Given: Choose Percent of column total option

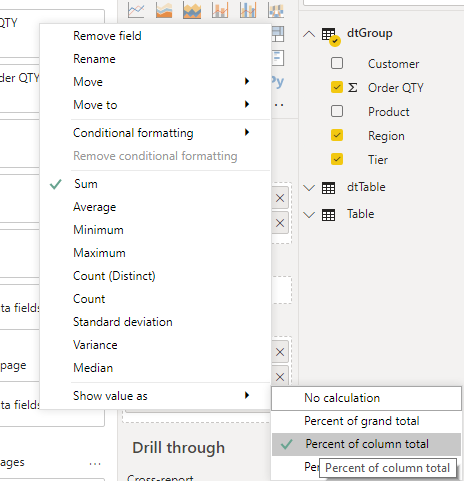Looking at the screenshot, I should coord(366,444).
